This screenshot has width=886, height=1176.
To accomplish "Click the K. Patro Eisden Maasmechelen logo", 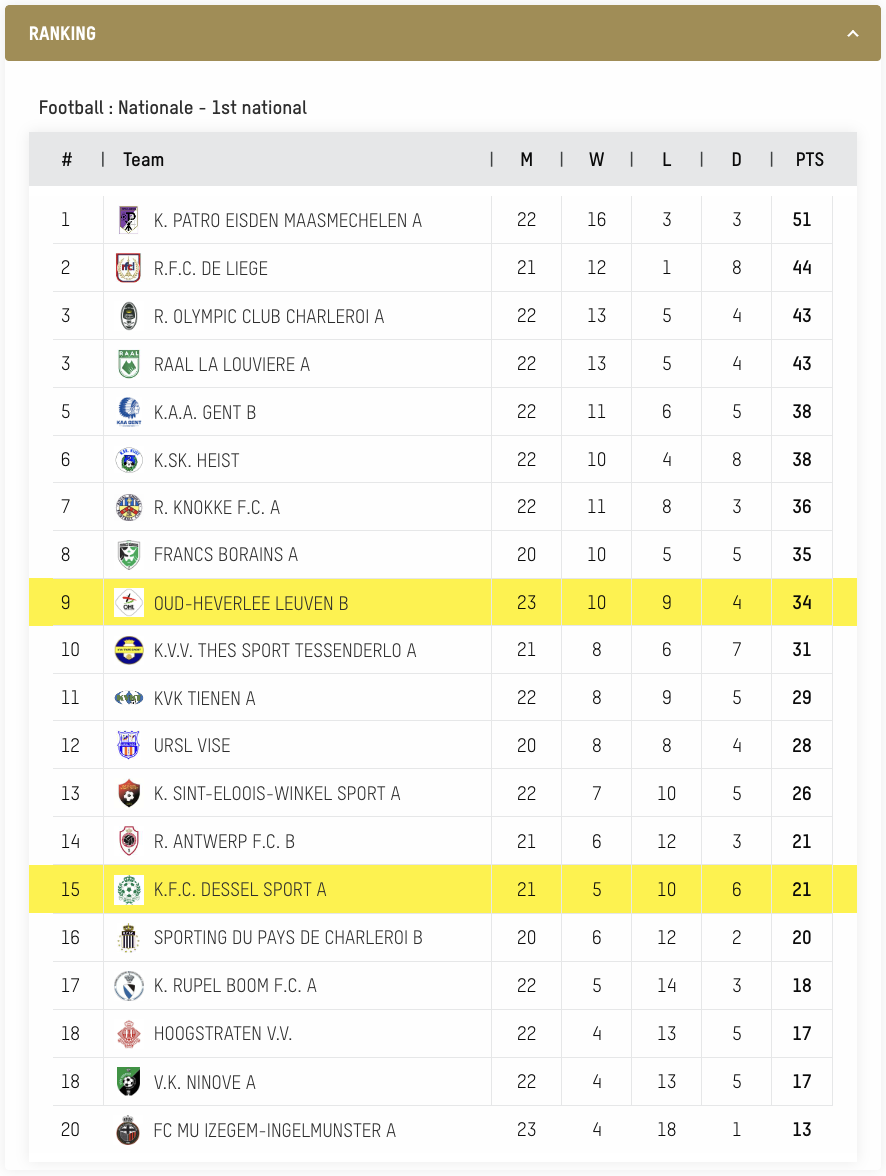I will pos(129,220).
